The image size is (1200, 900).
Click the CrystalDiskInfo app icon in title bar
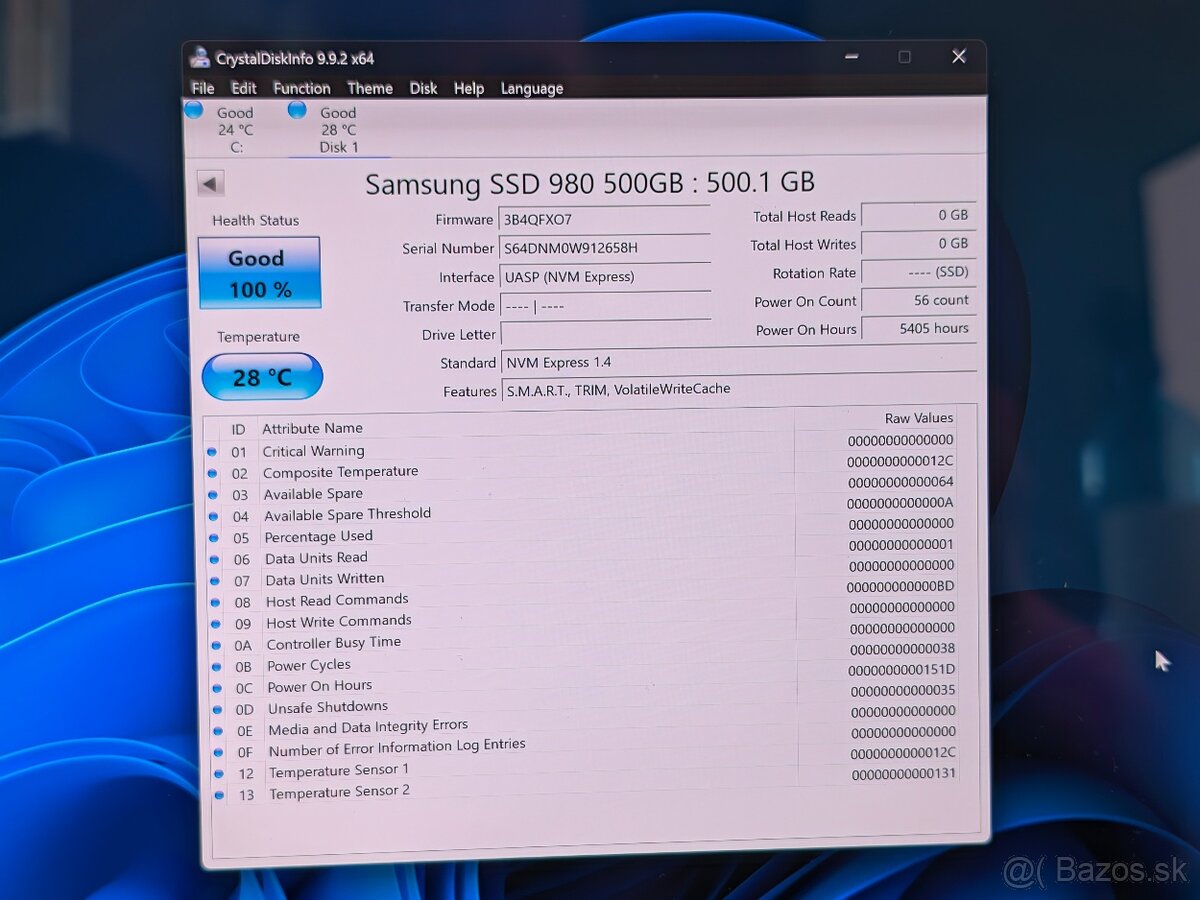coord(200,58)
